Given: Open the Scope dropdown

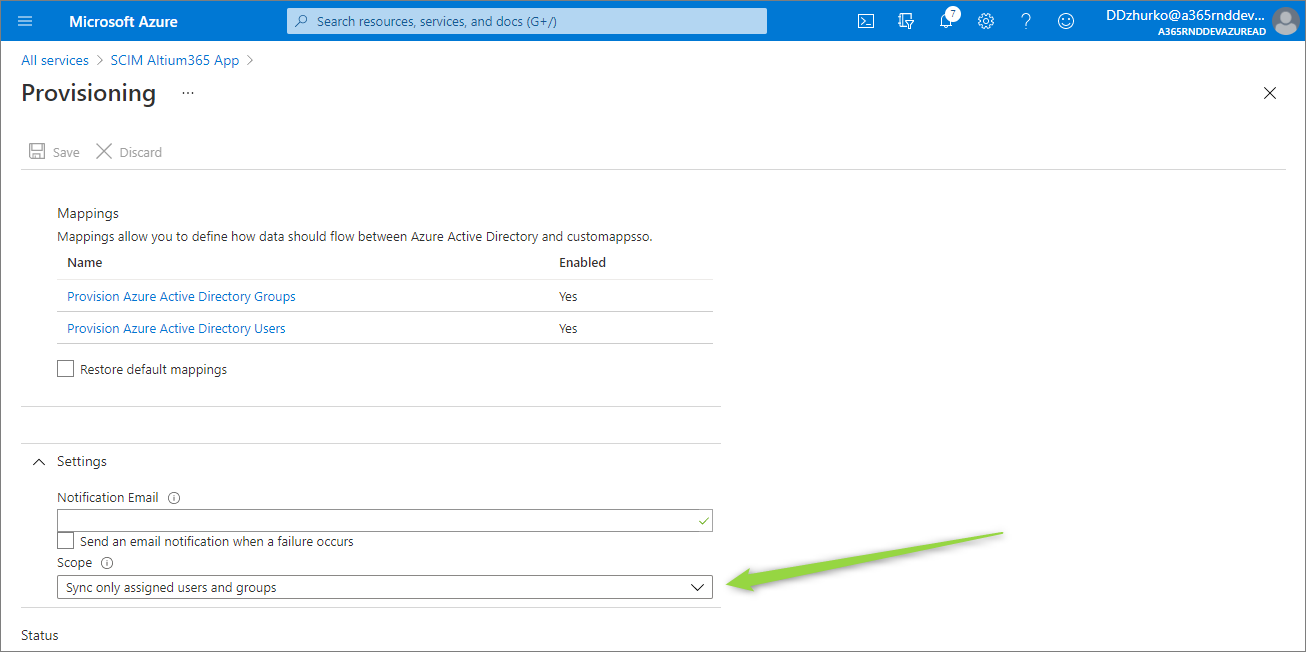Looking at the screenshot, I should click(x=385, y=588).
